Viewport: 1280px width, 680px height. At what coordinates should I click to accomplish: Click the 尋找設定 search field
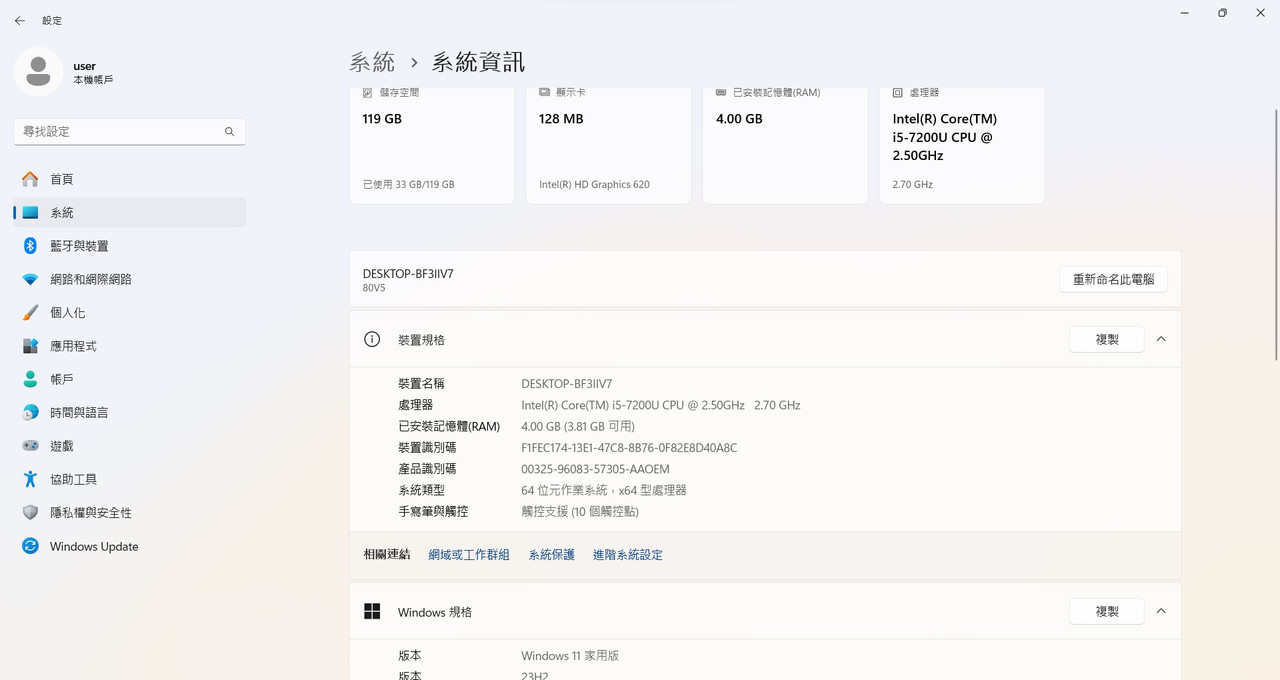[130, 131]
